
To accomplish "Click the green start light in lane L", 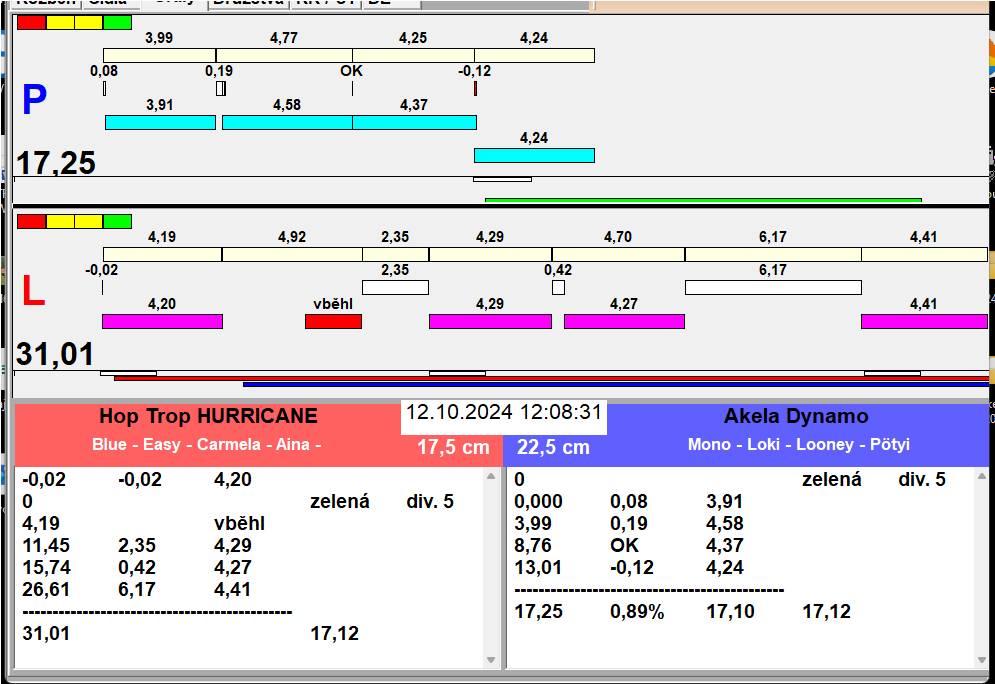I will click(x=117, y=221).
